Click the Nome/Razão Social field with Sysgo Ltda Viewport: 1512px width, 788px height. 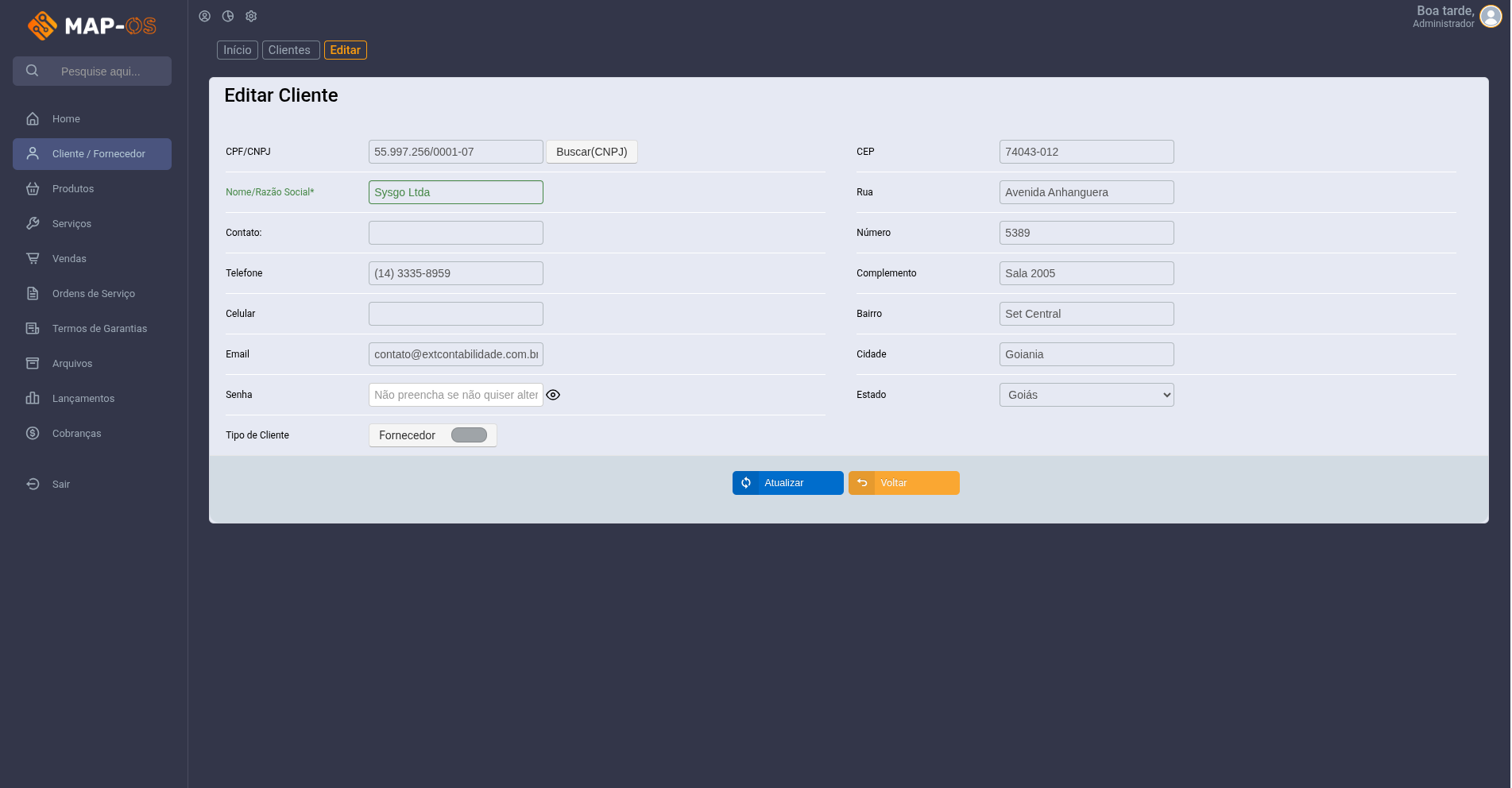coord(456,192)
